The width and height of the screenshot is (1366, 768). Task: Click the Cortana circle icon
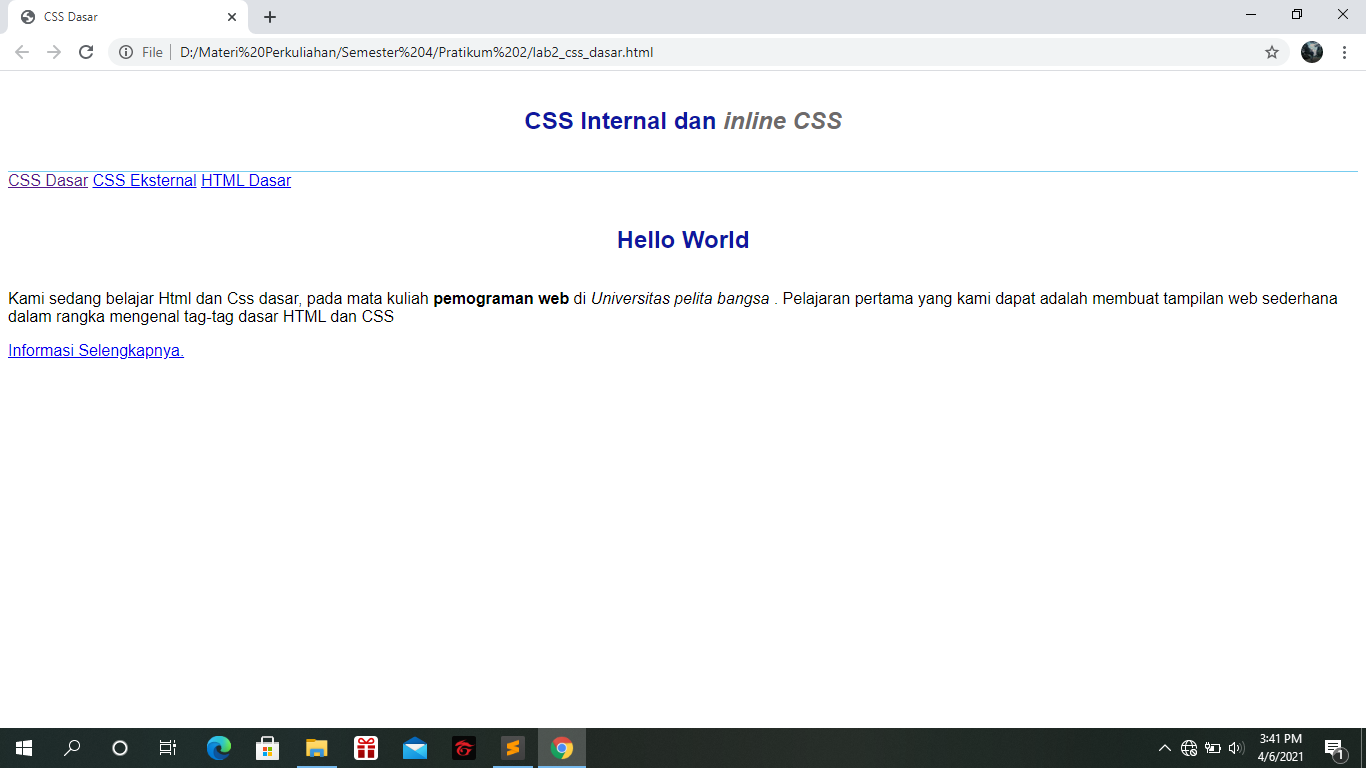coord(120,748)
